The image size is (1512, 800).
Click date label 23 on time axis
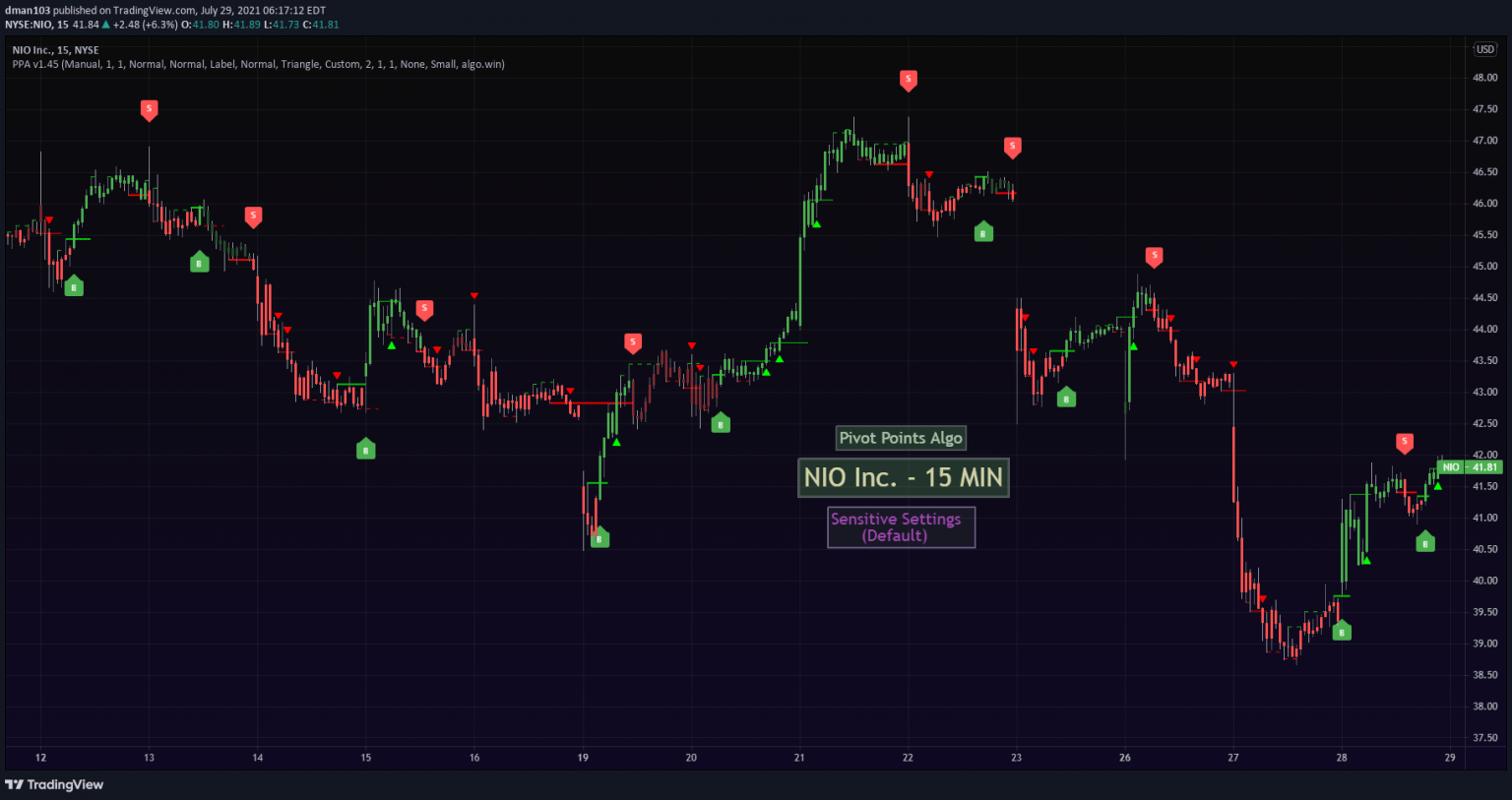coord(1016,758)
